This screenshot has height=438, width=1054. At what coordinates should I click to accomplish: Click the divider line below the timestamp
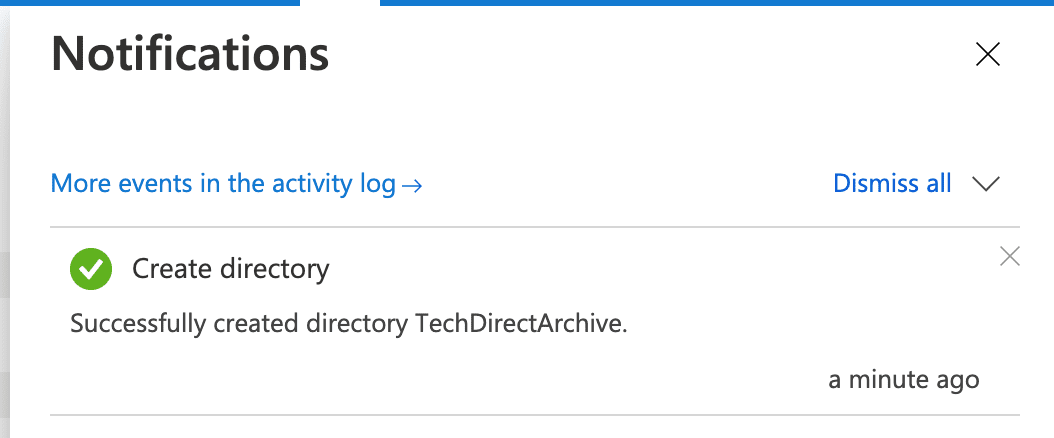click(x=535, y=414)
